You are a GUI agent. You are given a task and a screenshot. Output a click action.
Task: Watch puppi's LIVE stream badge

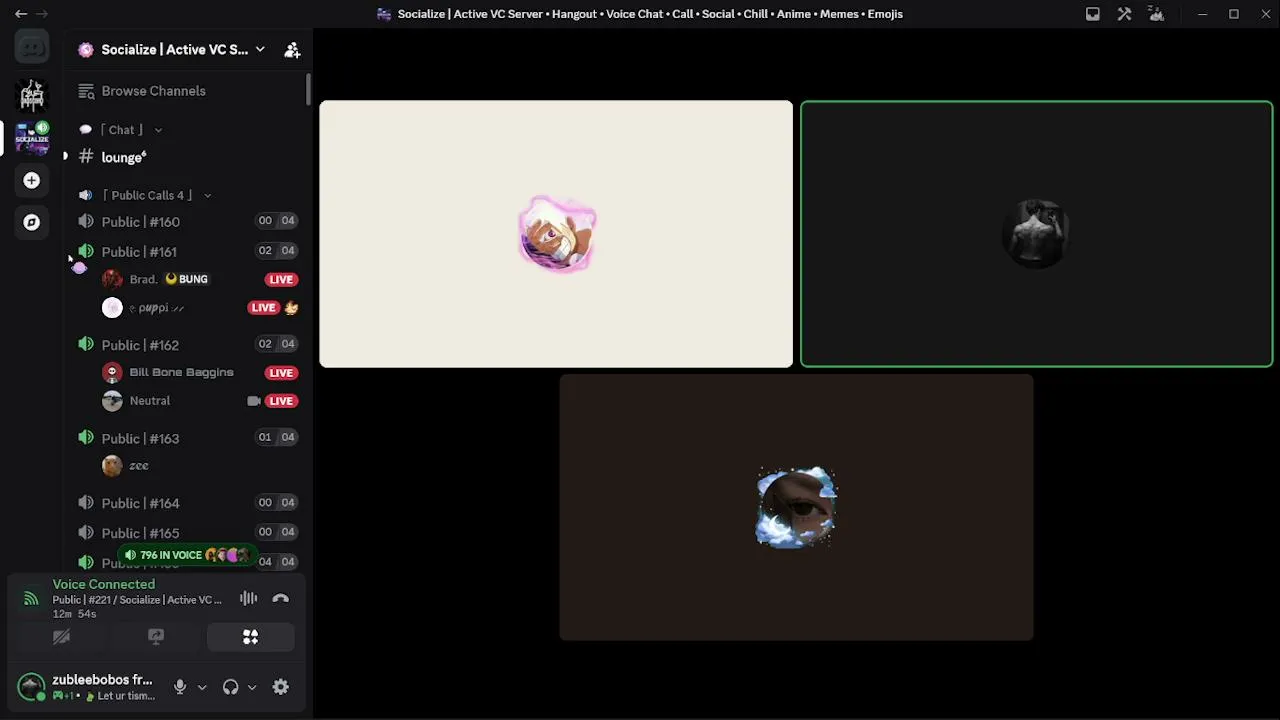point(263,308)
